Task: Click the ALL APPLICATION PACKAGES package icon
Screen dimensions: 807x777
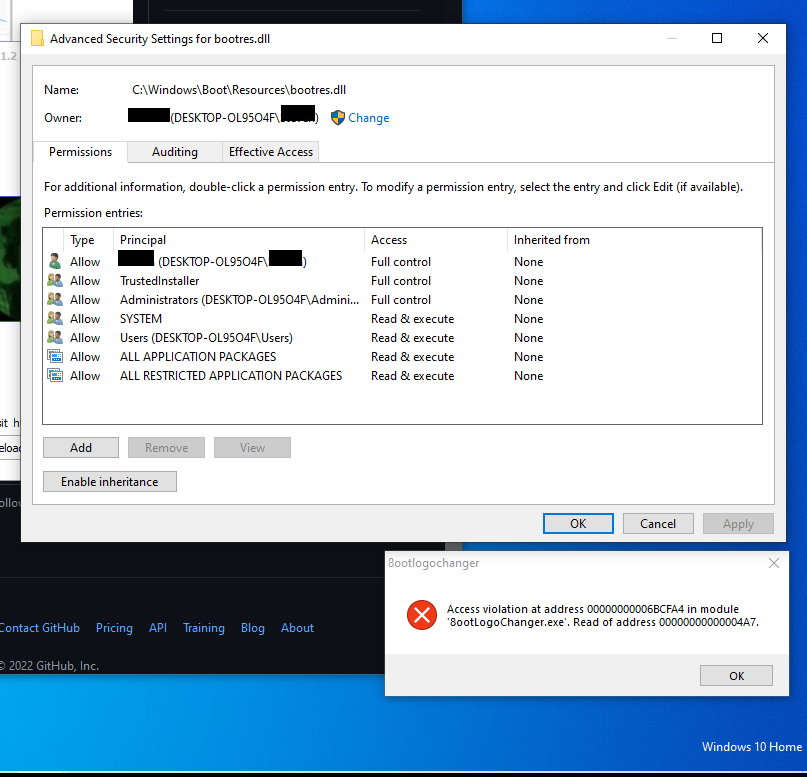Action: tap(55, 356)
